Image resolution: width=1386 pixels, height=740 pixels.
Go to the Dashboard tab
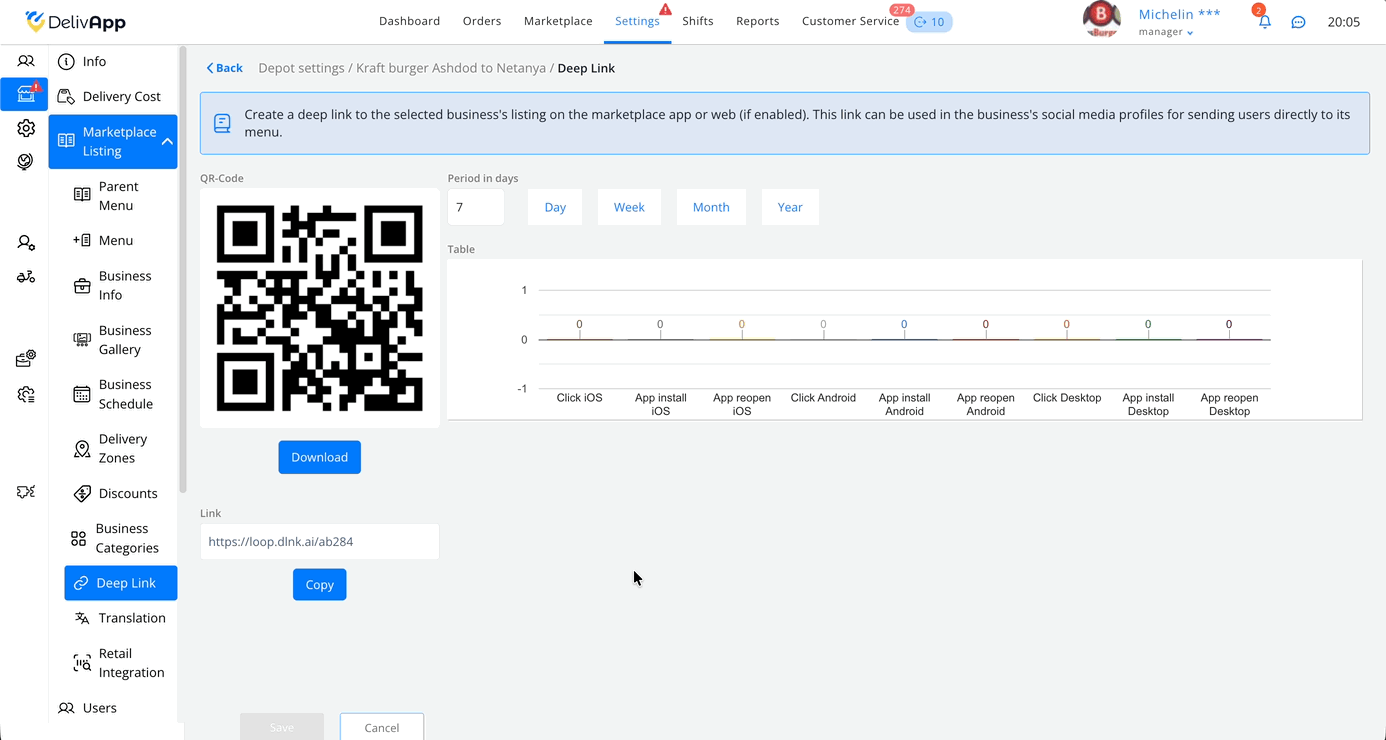409,21
